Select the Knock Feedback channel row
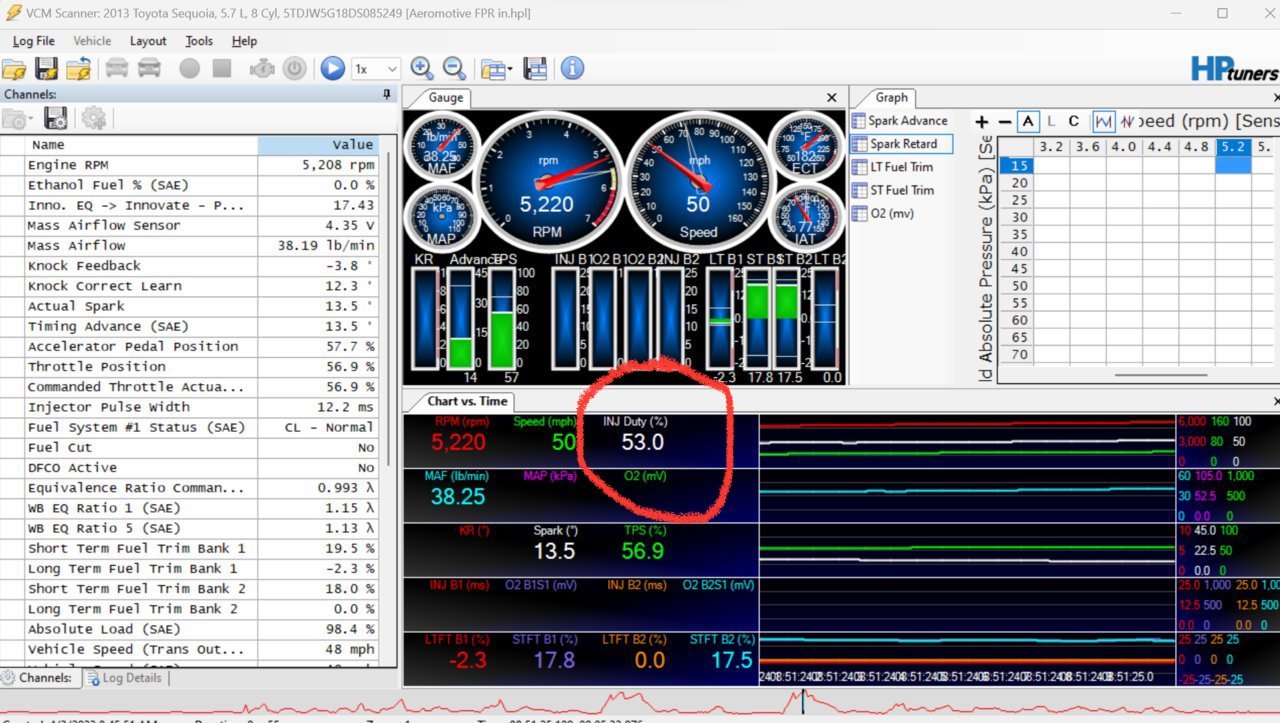 tap(190, 265)
